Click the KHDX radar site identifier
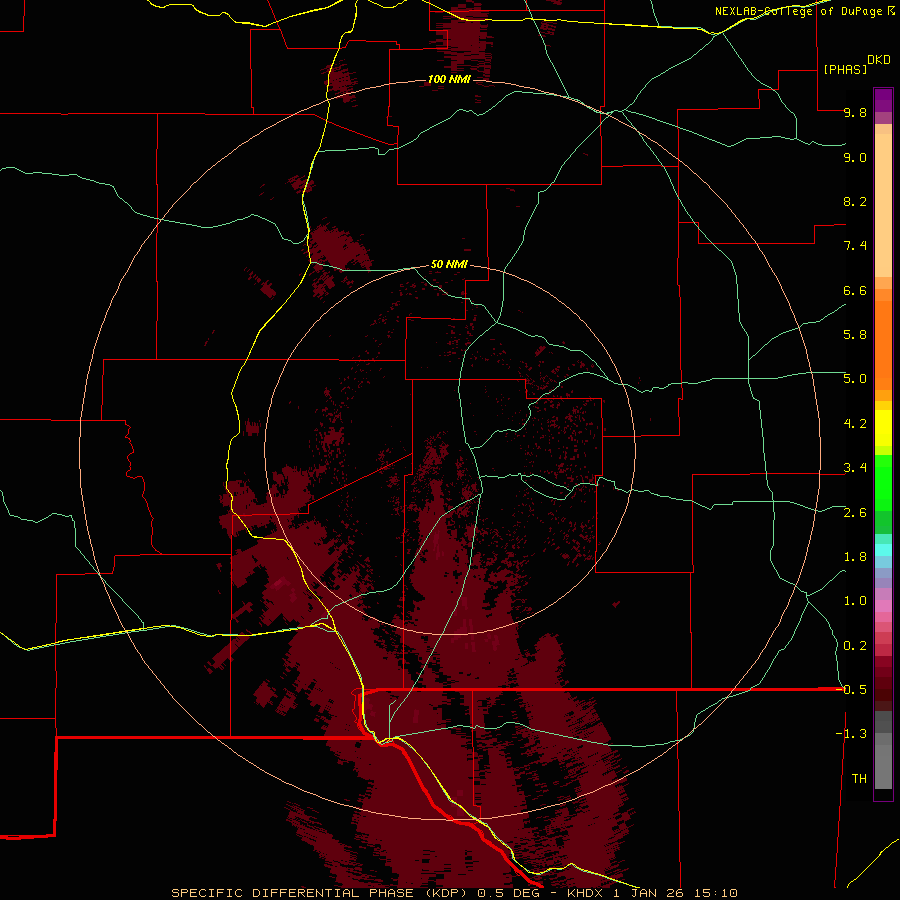This screenshot has height=900, width=900. (585, 893)
